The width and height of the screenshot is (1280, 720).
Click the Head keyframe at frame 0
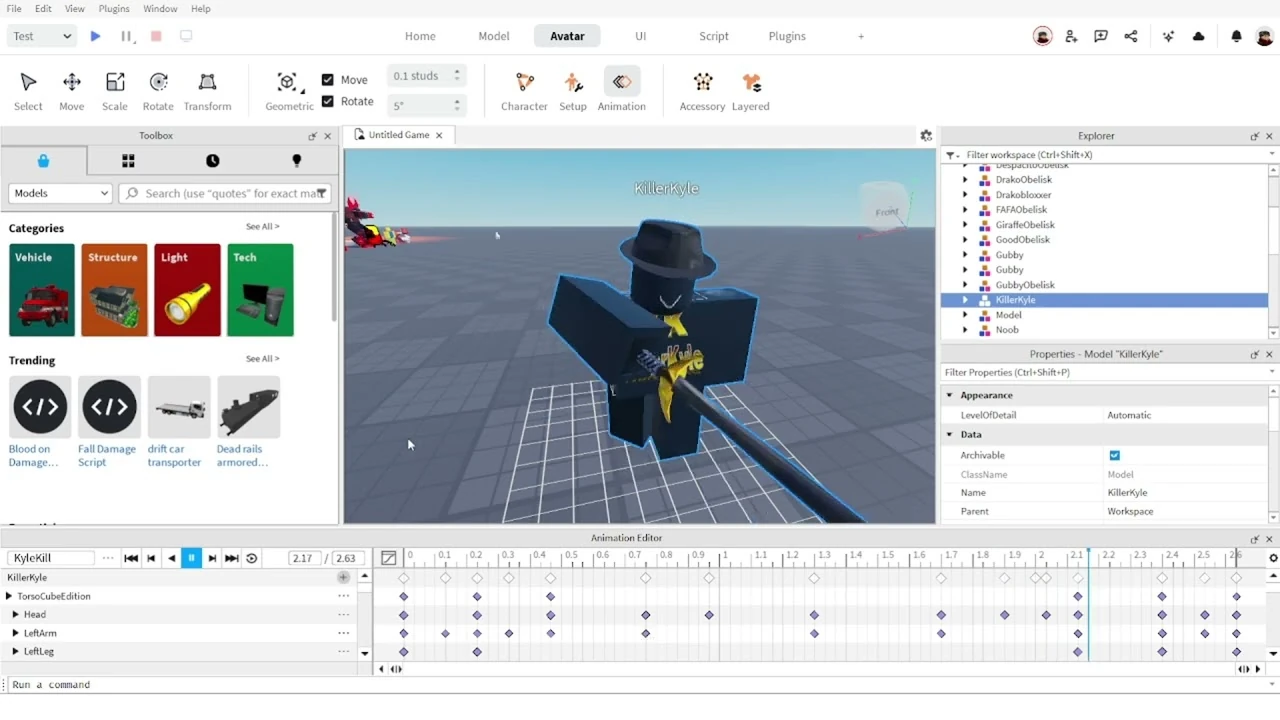[x=404, y=615]
